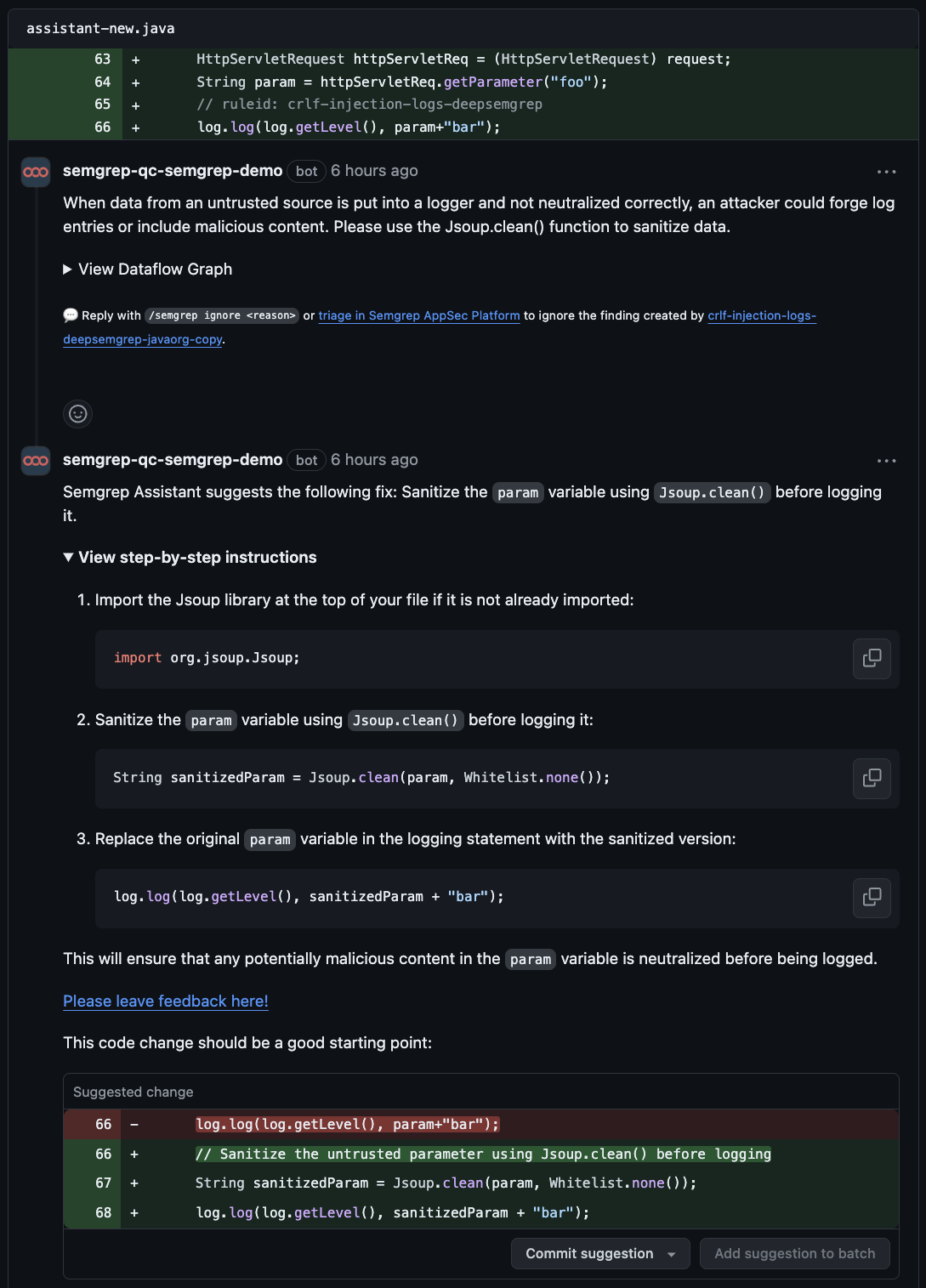The image size is (926, 1288).
Task: Open the first bot comment options menu
Action: tap(887, 171)
